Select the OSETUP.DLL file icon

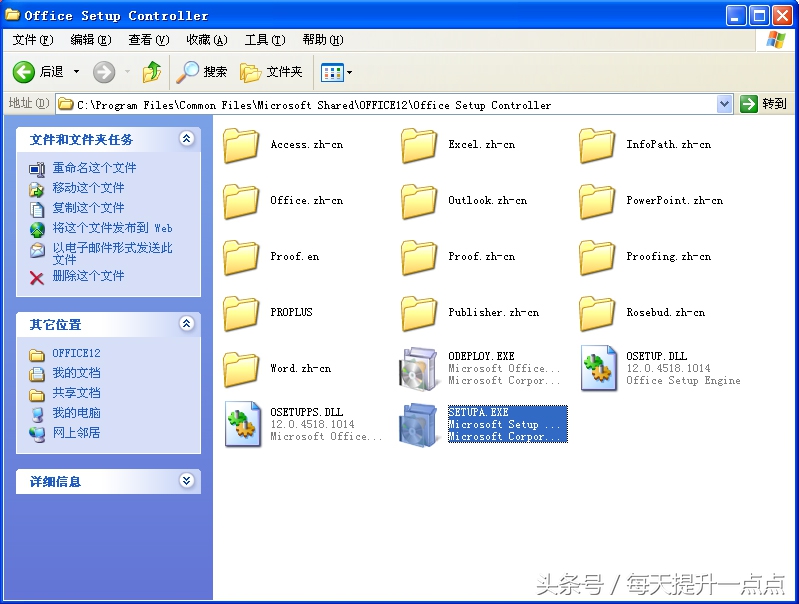click(599, 368)
